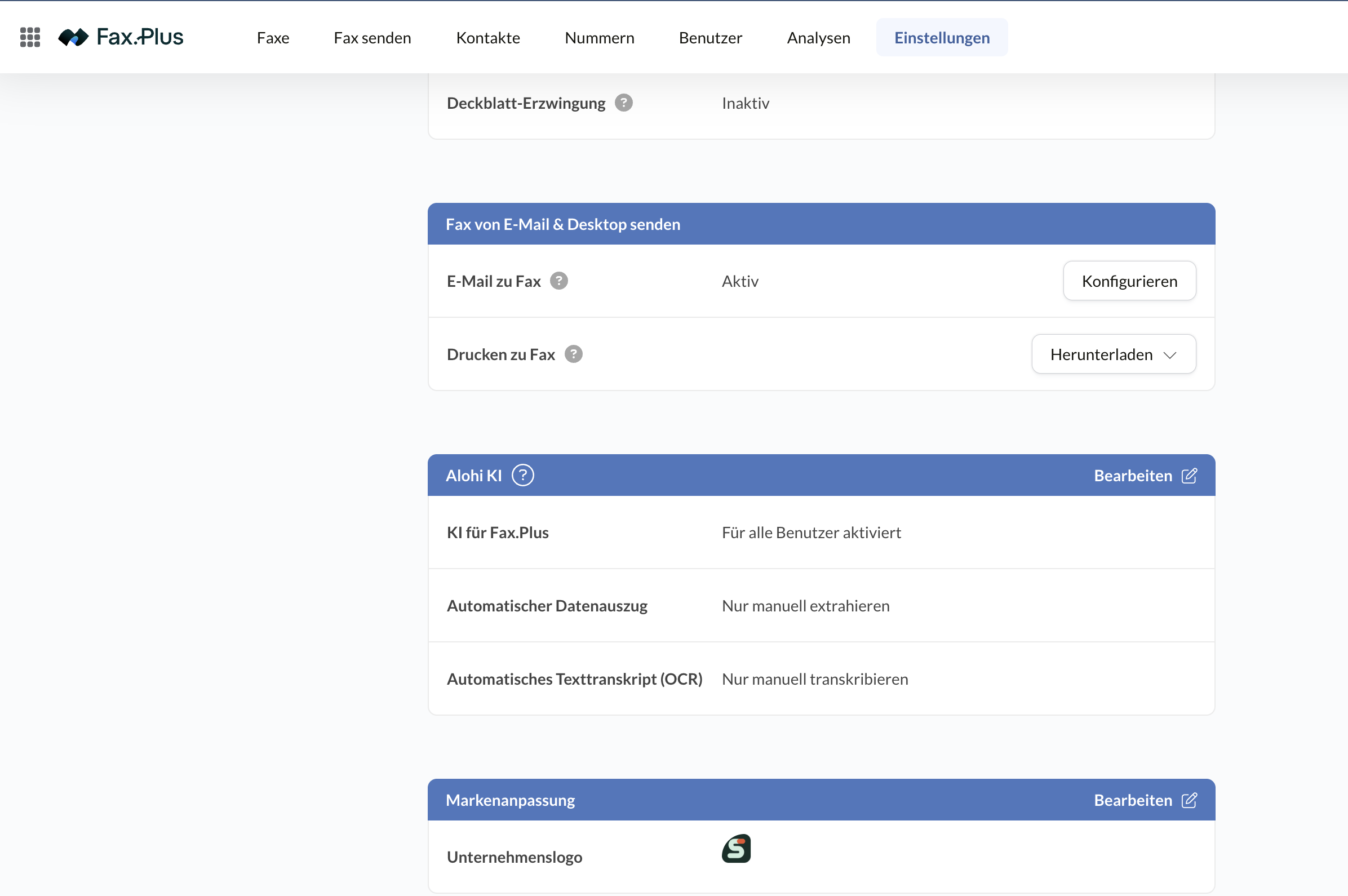1348x896 pixels.
Task: Open the Faxe tab
Action: pyautogui.click(x=273, y=38)
